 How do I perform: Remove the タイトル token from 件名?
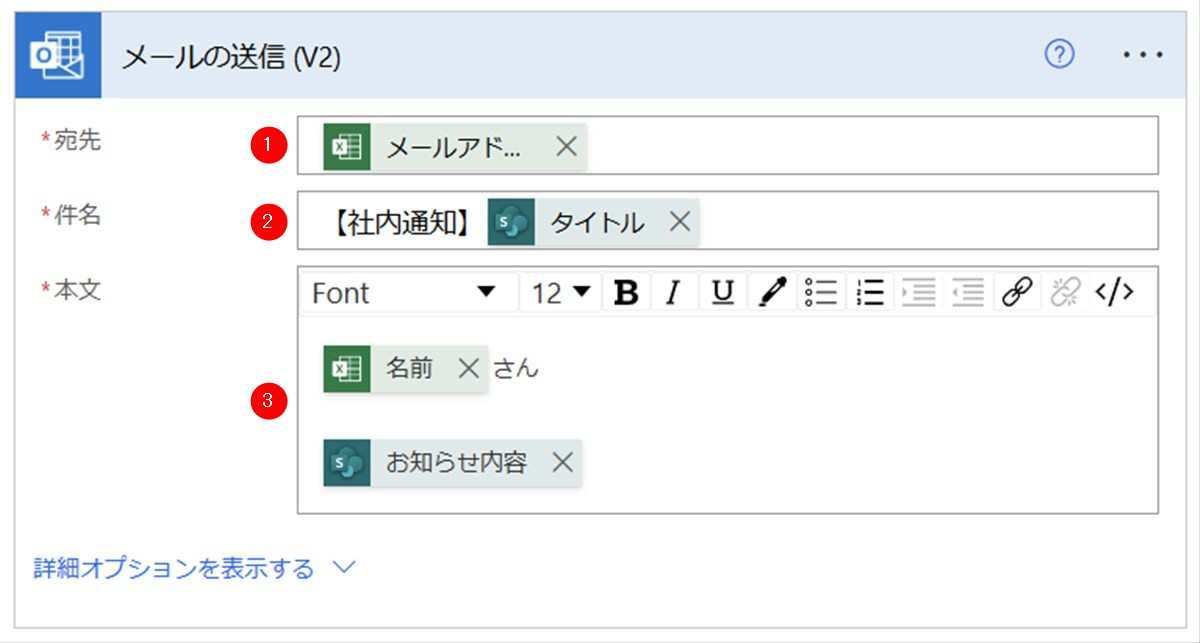679,222
